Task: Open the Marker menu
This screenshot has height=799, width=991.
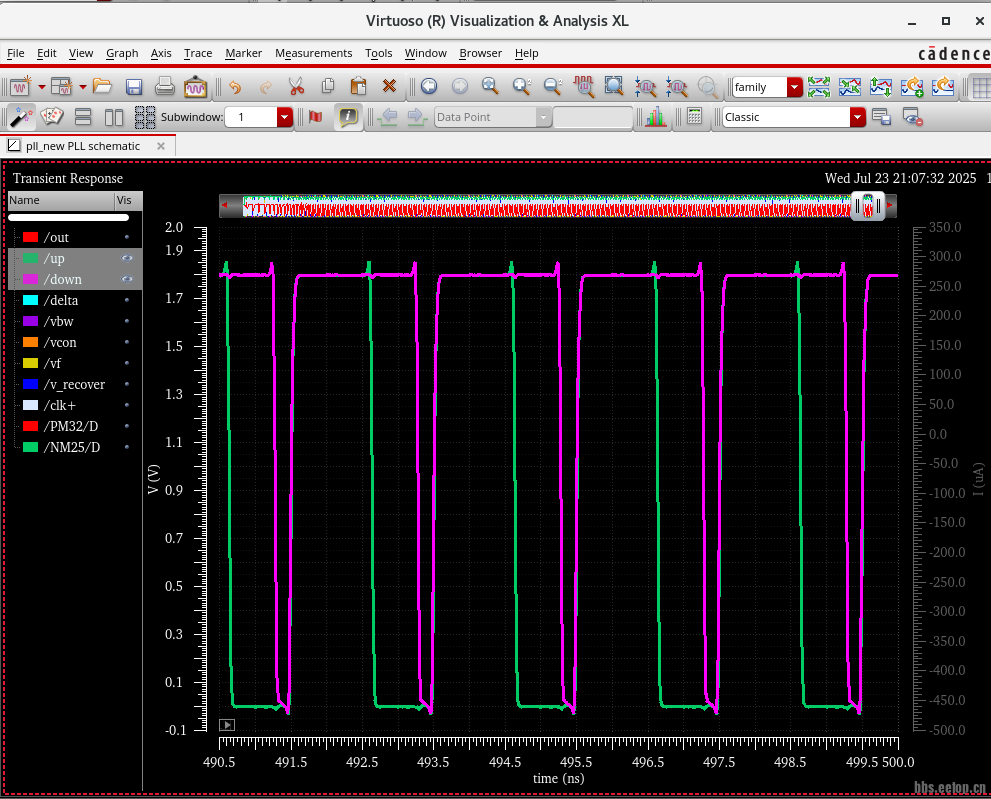Action: coord(243,53)
